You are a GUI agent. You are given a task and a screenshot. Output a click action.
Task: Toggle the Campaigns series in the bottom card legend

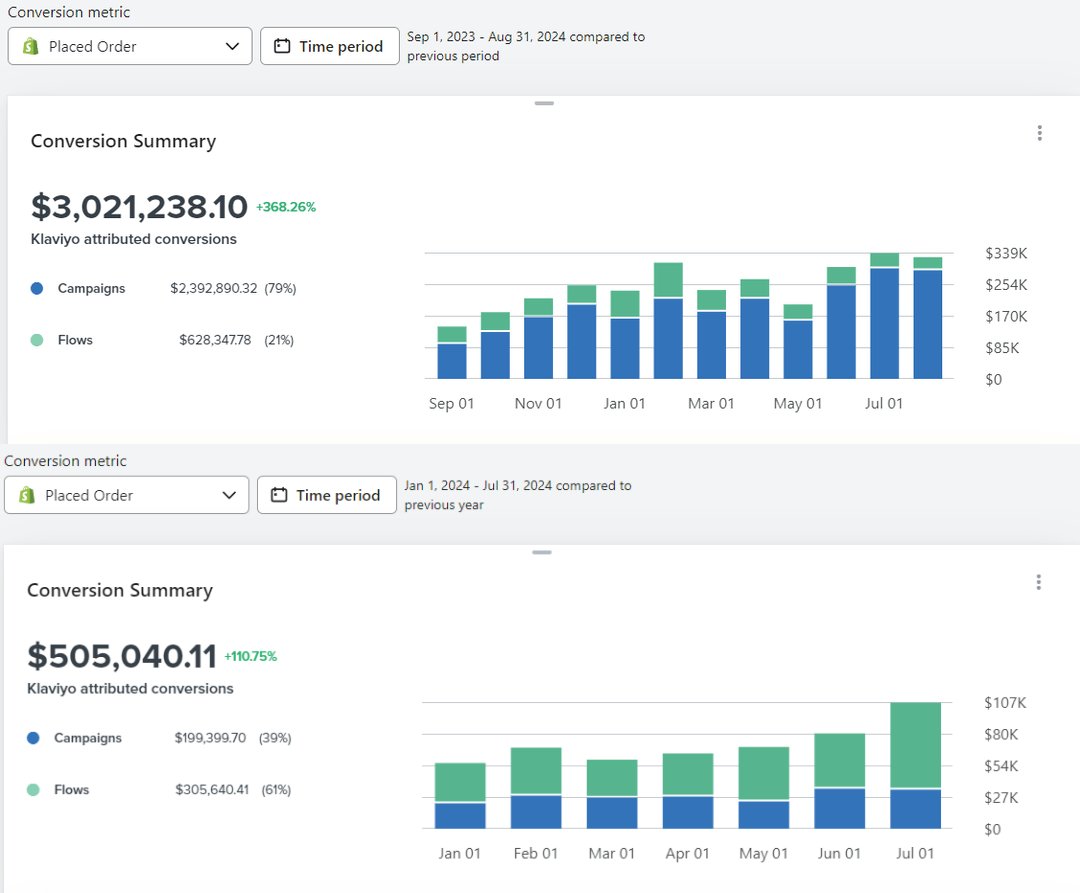point(86,738)
